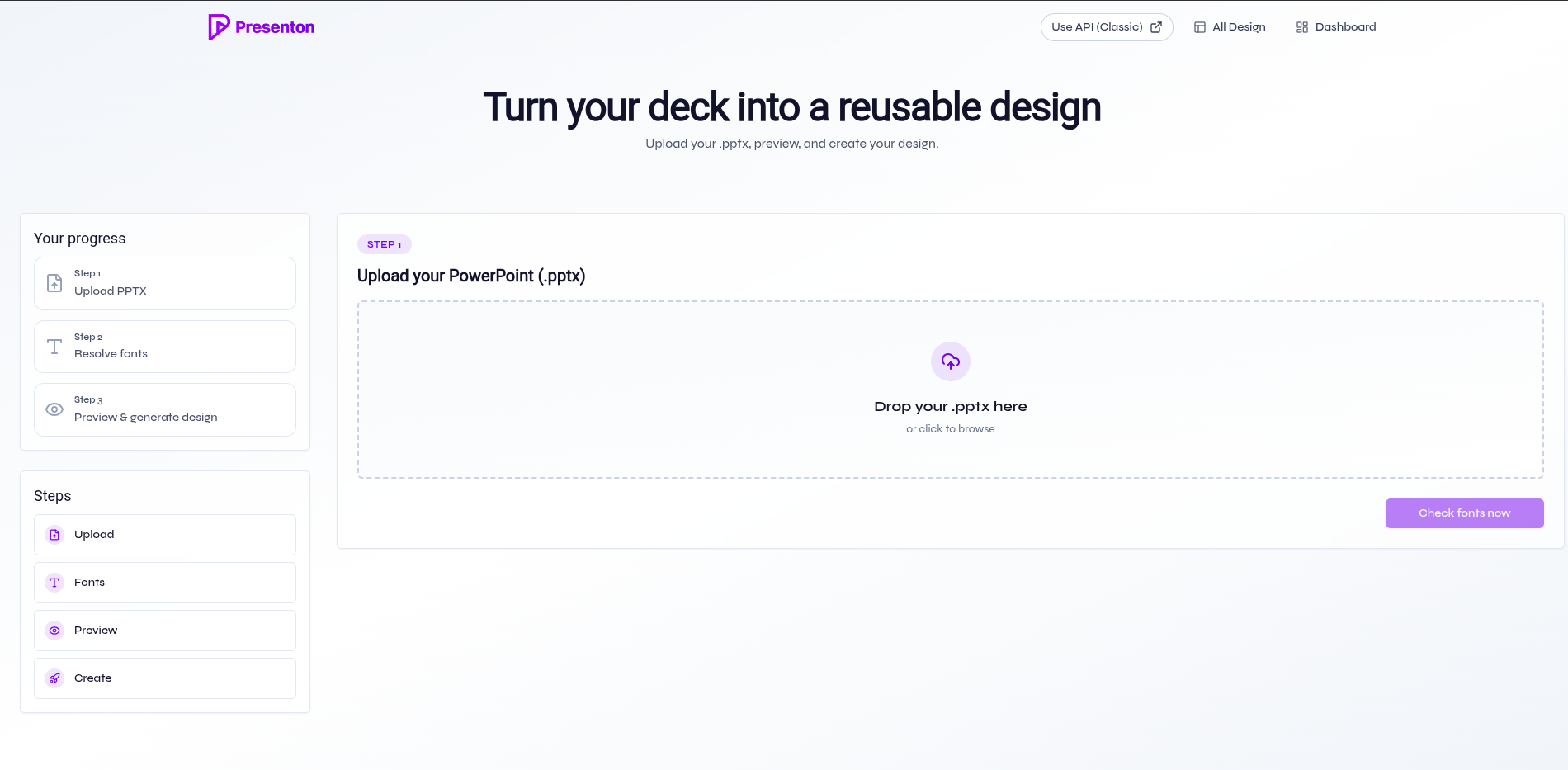
Task: Select the Preview & generate design step
Action: [x=164, y=409]
